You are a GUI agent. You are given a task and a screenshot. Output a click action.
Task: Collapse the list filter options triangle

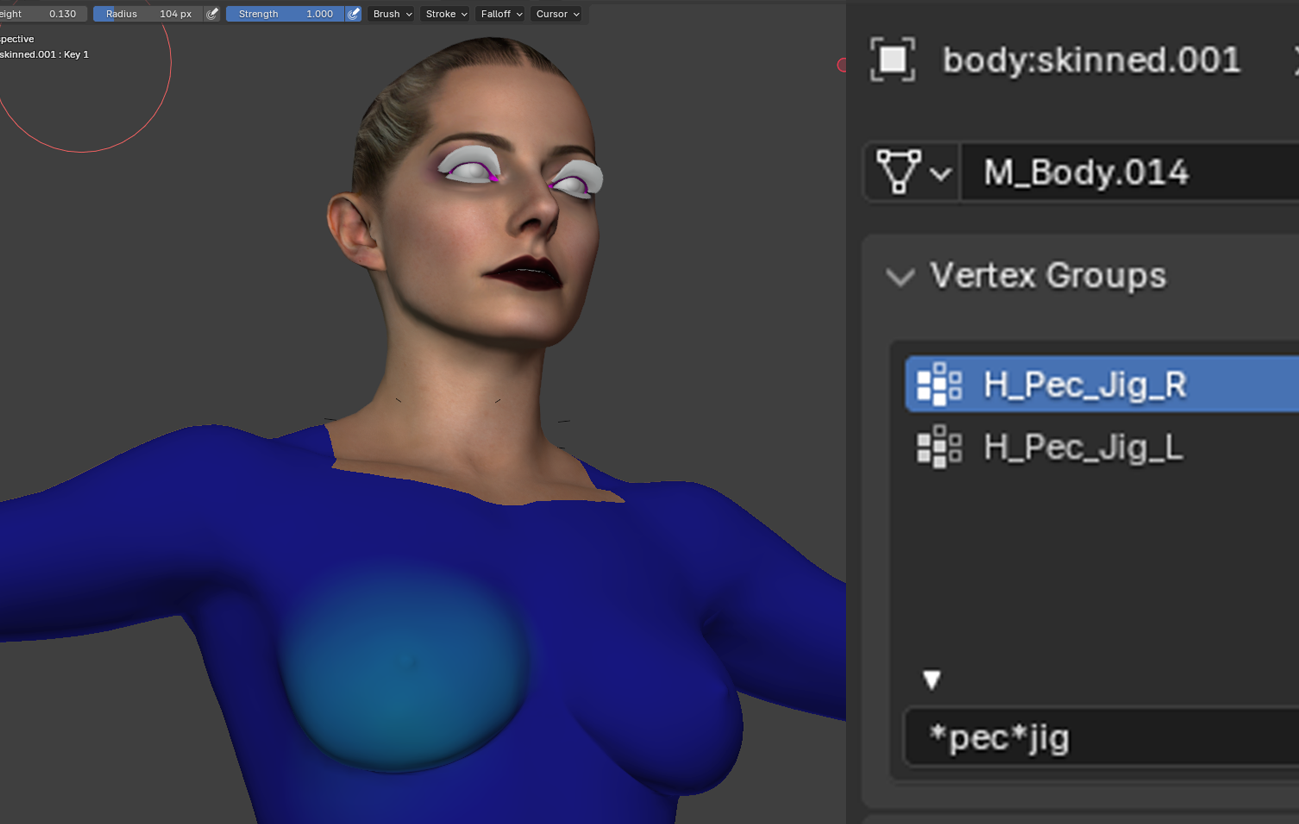click(x=932, y=680)
